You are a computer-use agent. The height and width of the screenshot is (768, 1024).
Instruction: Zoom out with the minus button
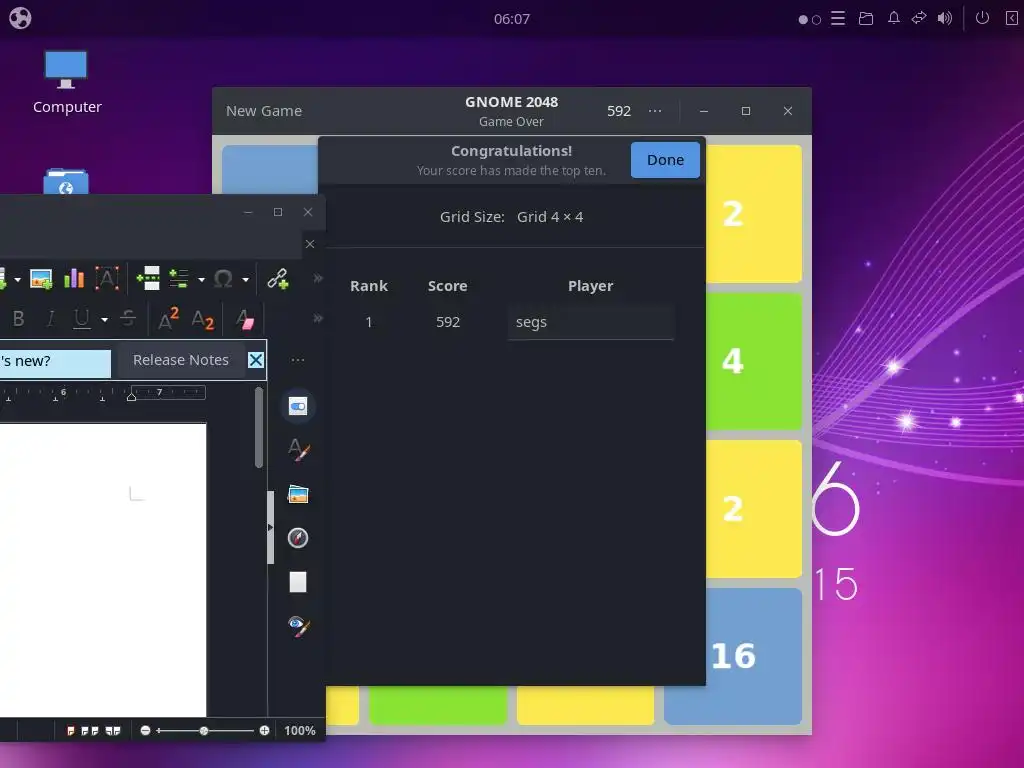pos(145,731)
